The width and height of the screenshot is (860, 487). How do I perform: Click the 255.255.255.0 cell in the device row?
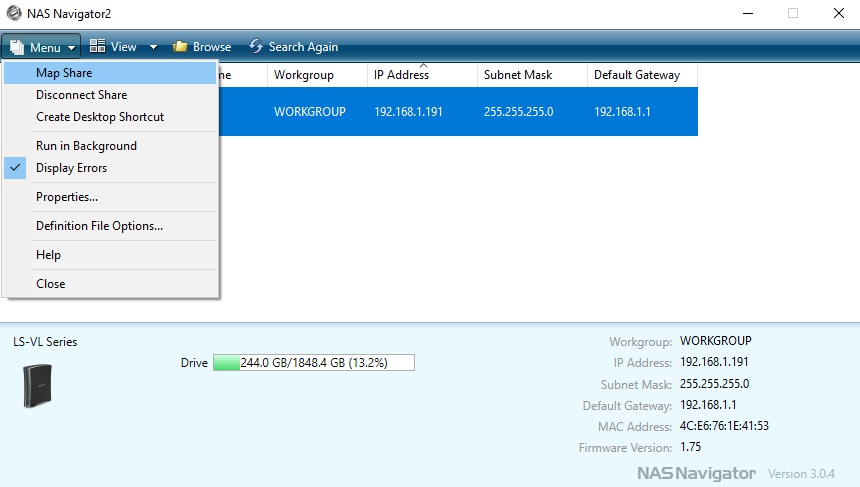(x=518, y=112)
